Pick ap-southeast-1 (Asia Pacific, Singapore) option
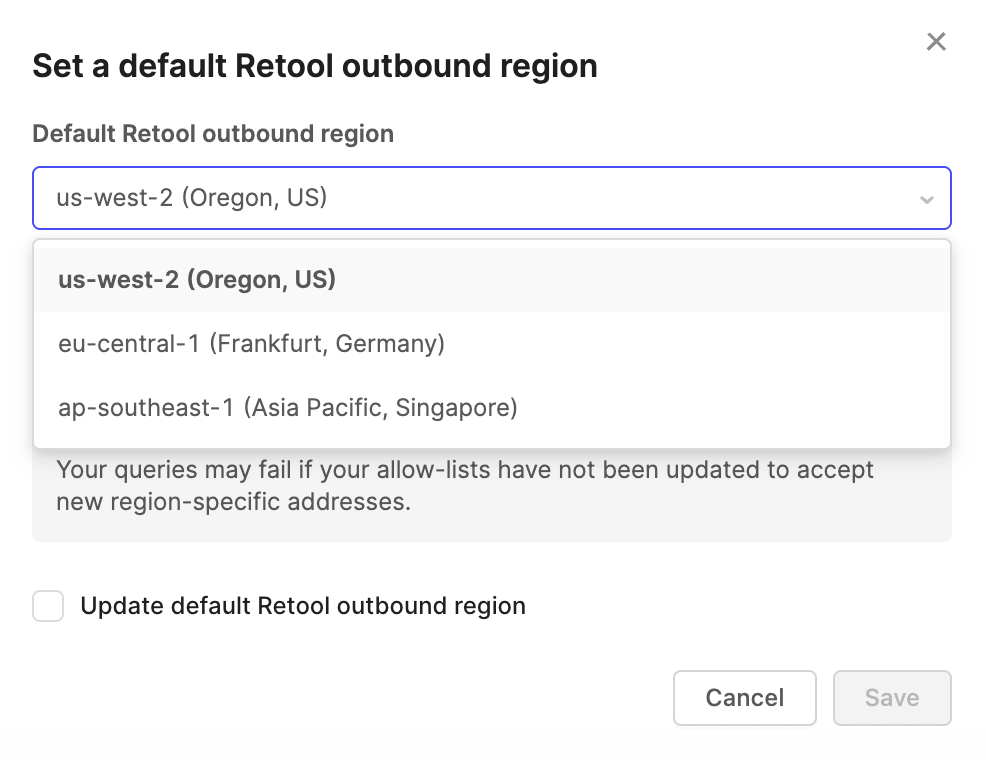The height and width of the screenshot is (760, 986). coord(288,408)
